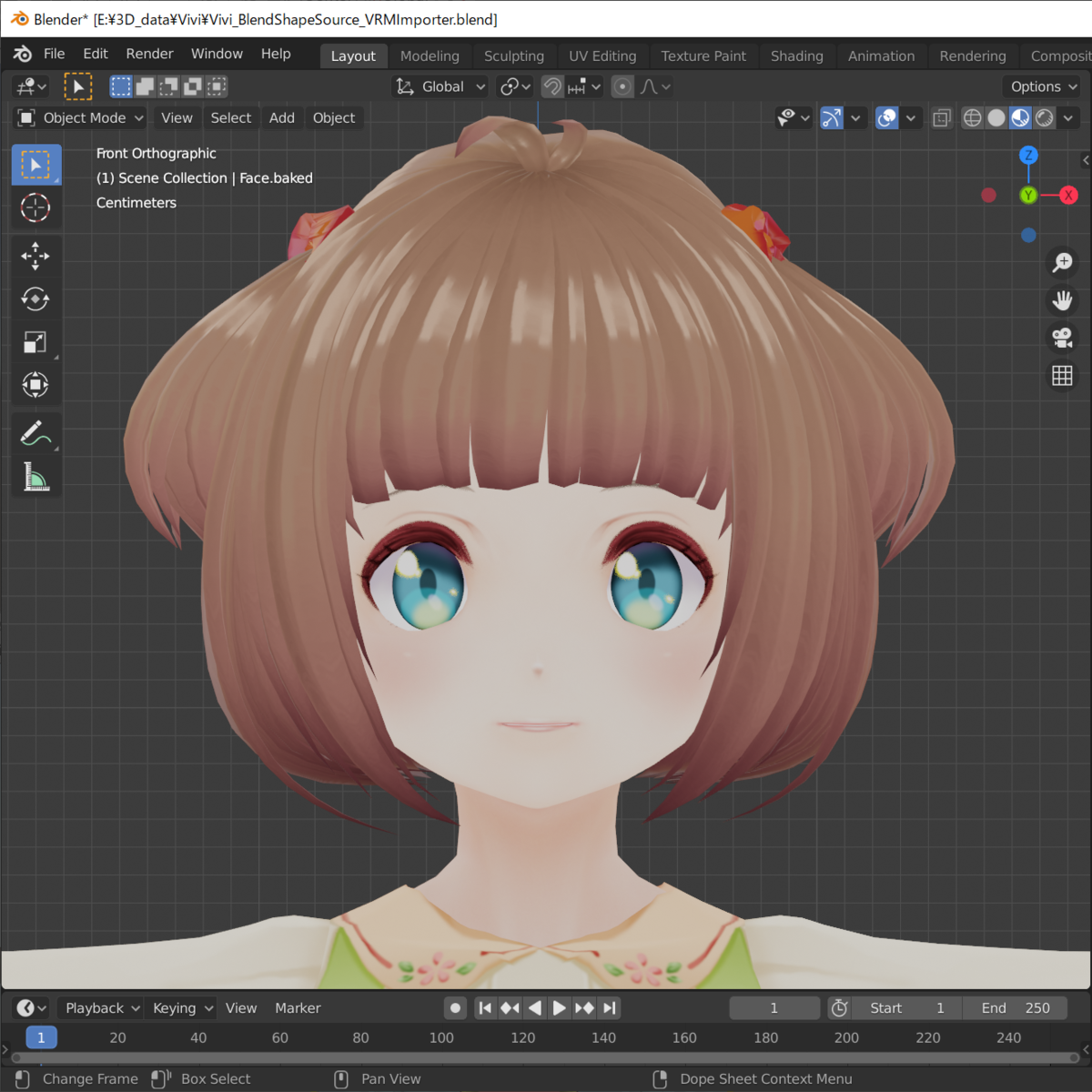The image size is (1092, 1092).
Task: Toggle viewport overlays
Action: coord(887,117)
